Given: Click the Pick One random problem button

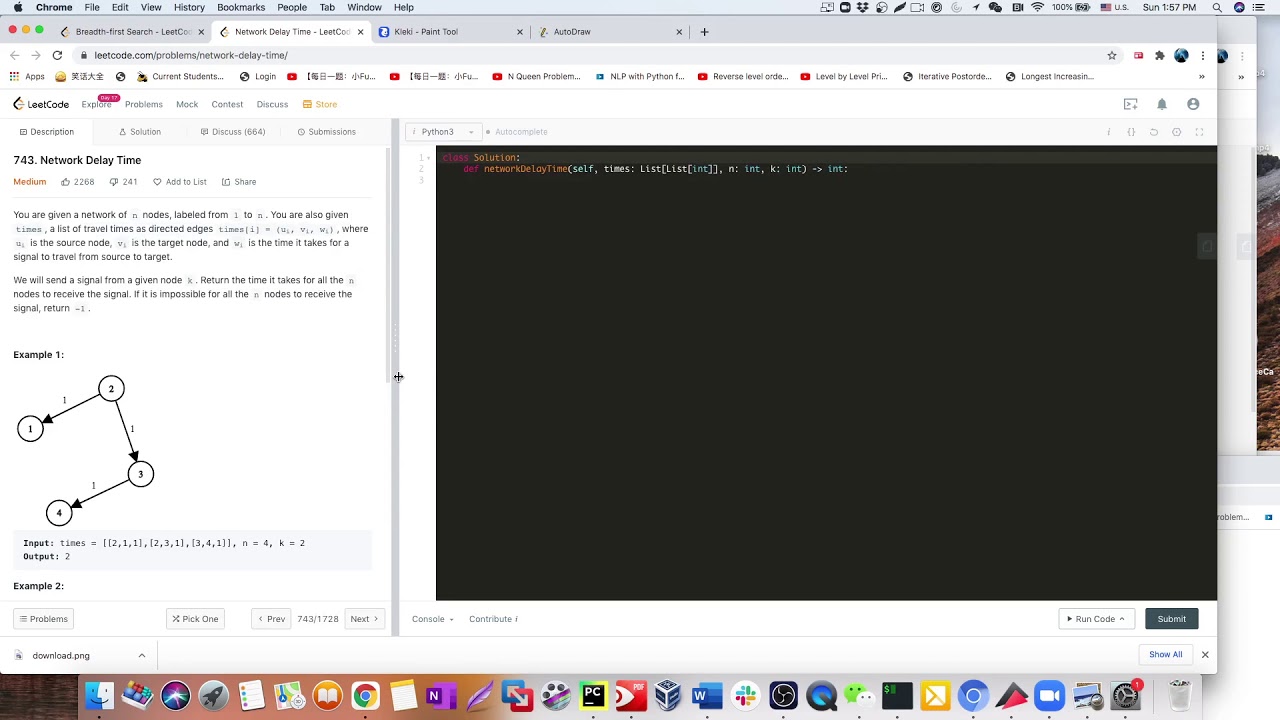Looking at the screenshot, I should (195, 619).
